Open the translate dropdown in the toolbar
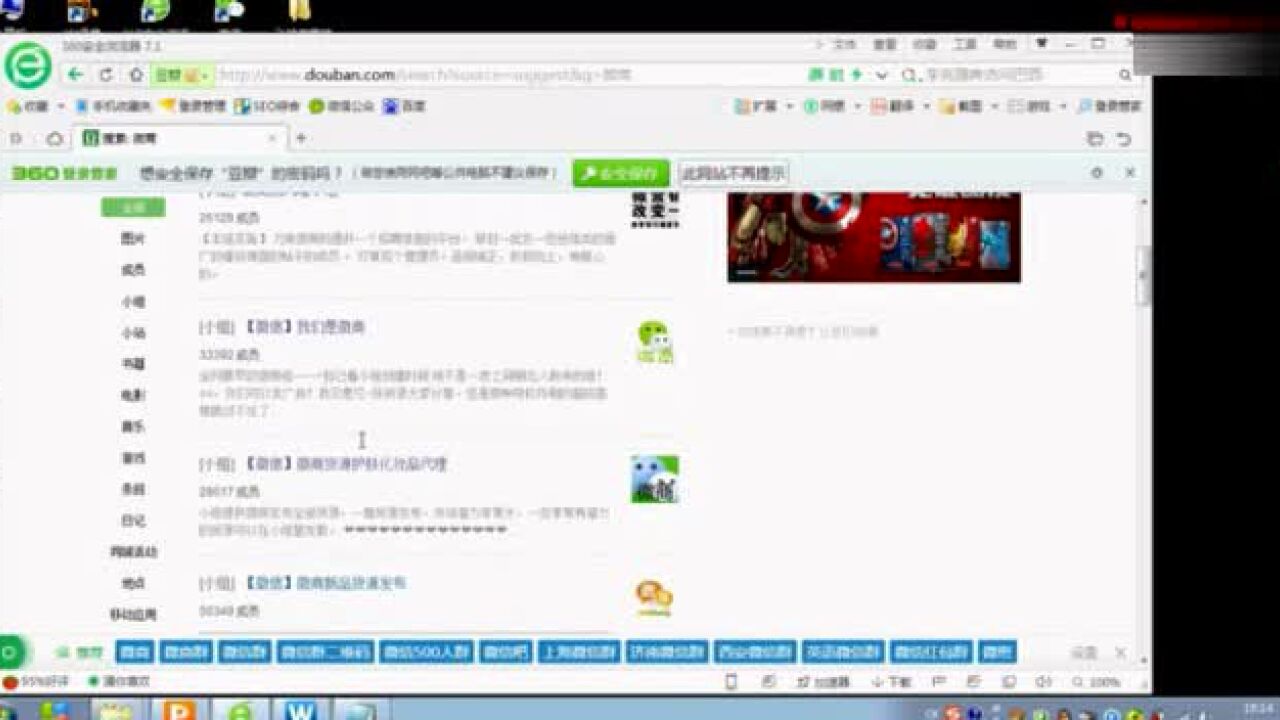The width and height of the screenshot is (1280, 720). point(899,106)
